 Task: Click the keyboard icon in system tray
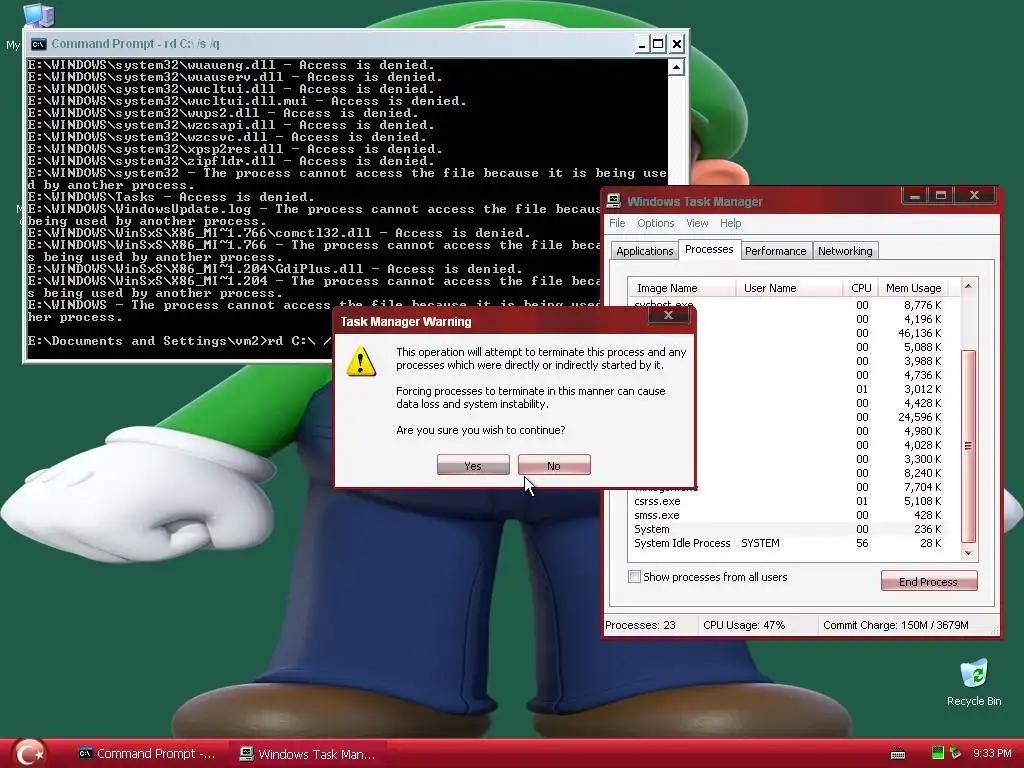[x=898, y=754]
